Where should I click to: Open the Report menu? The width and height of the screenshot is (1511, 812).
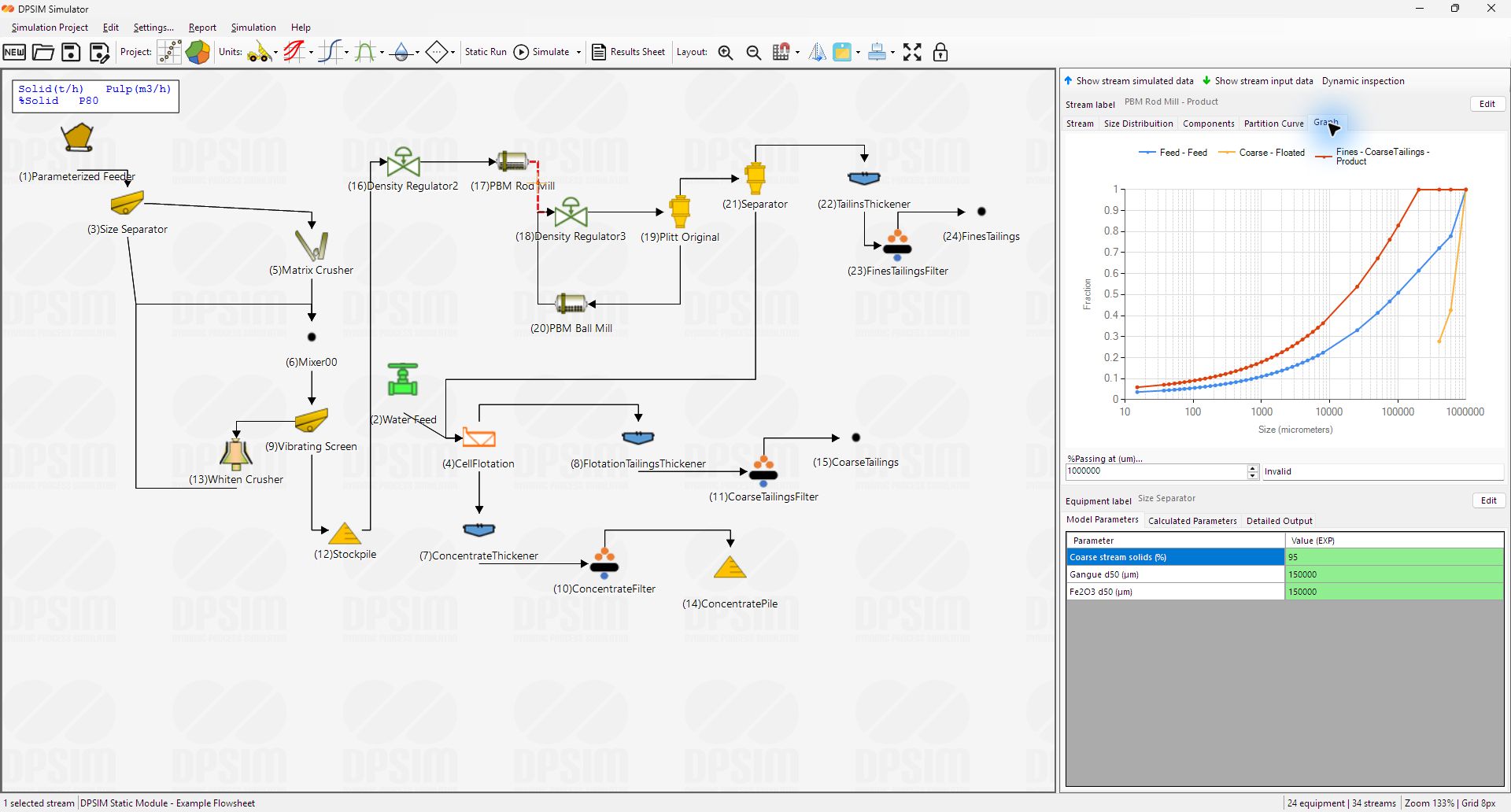pyautogui.click(x=202, y=28)
